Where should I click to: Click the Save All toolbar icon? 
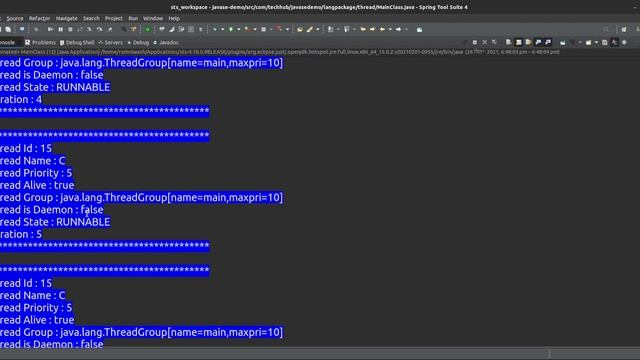coord(8,29)
